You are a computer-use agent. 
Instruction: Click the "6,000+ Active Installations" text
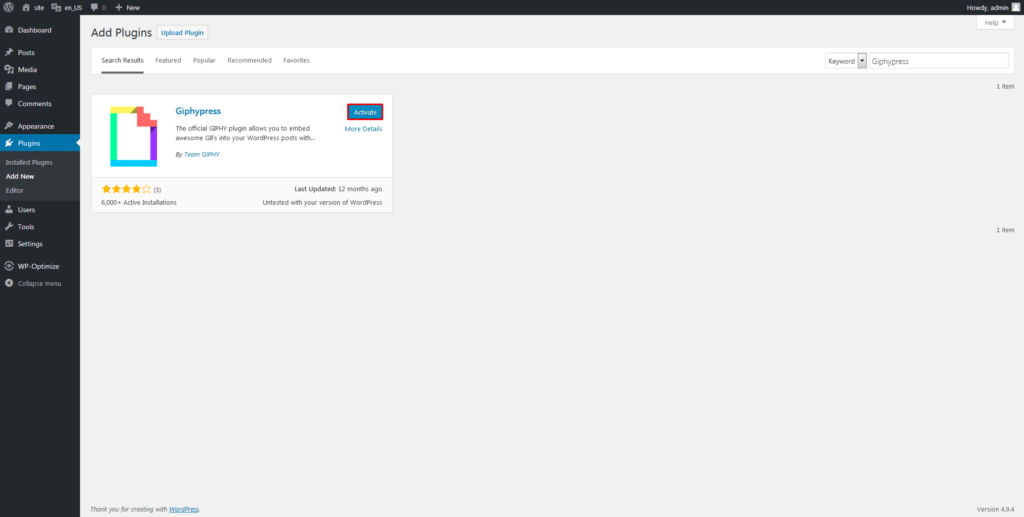coord(138,202)
